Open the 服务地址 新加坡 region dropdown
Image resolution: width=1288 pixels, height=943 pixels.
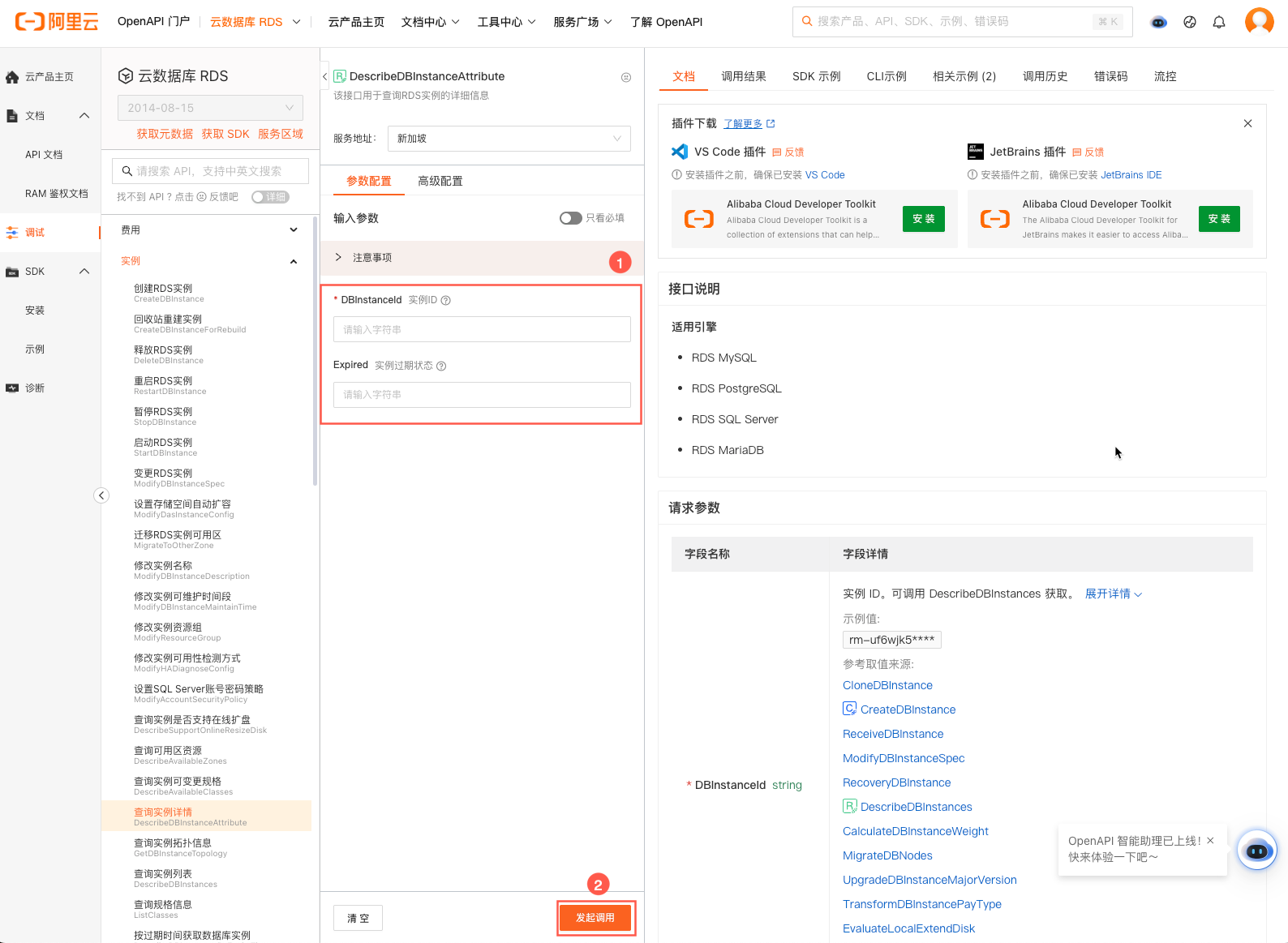(x=509, y=139)
